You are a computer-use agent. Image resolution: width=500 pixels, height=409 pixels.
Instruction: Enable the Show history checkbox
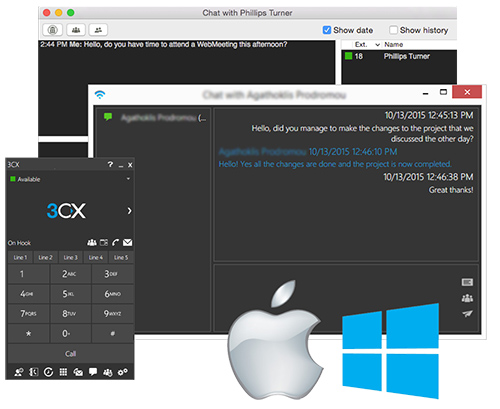tap(393, 30)
